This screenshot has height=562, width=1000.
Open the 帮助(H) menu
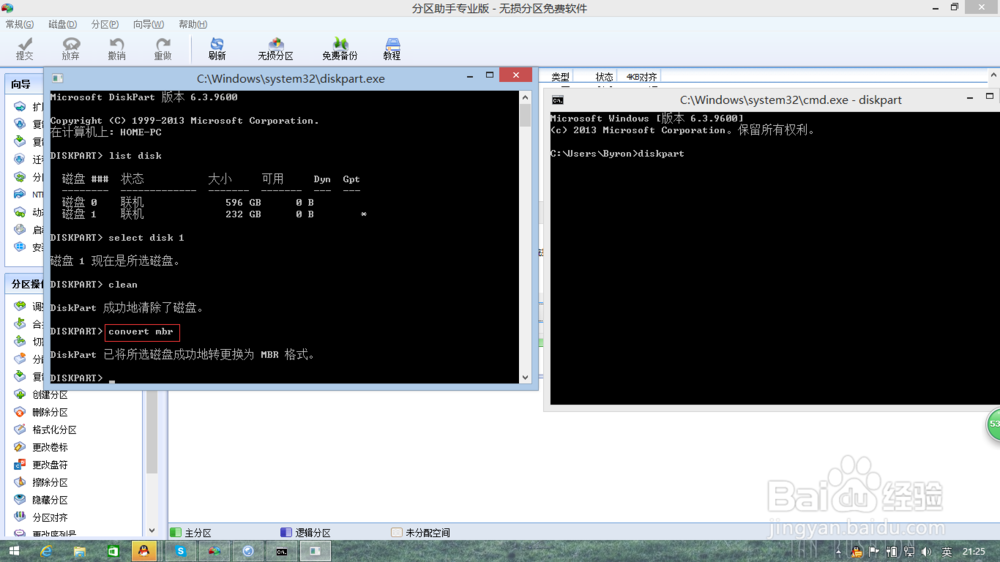[193, 24]
